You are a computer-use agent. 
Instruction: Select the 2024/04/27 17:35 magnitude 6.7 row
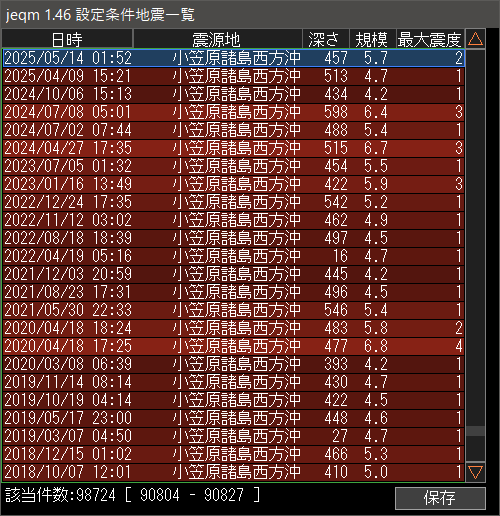point(234,148)
